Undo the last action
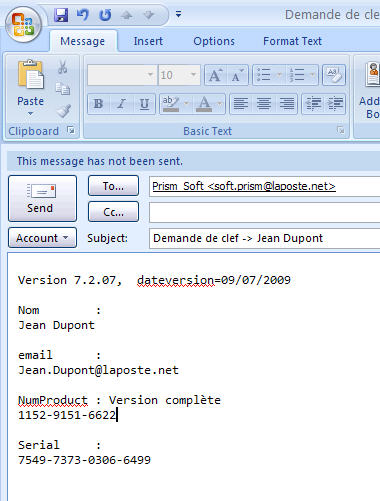The height and width of the screenshot is (501, 380). [x=83, y=15]
